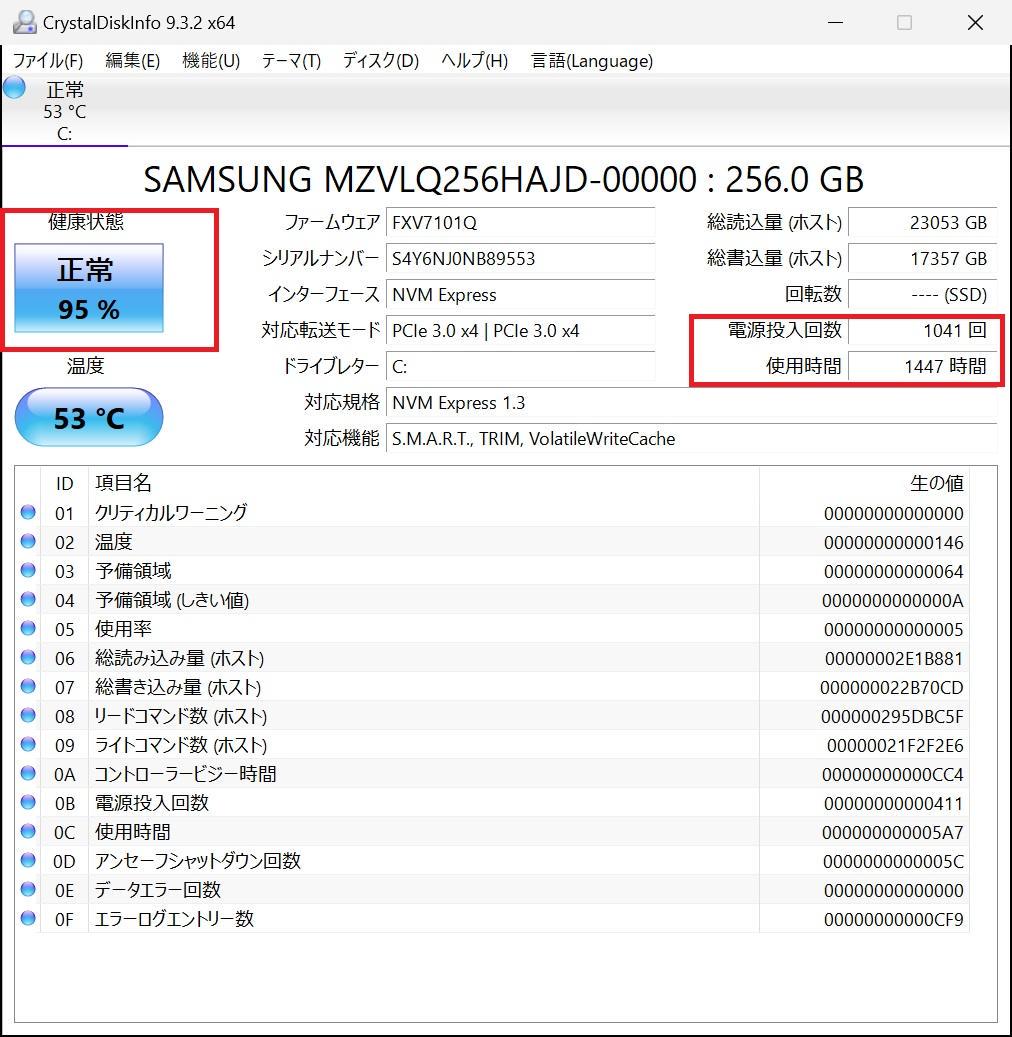Screen dimensions: 1012x1037
Task: Select the ライトコマンド数 (ホスト) row name
Action: [x=181, y=745]
